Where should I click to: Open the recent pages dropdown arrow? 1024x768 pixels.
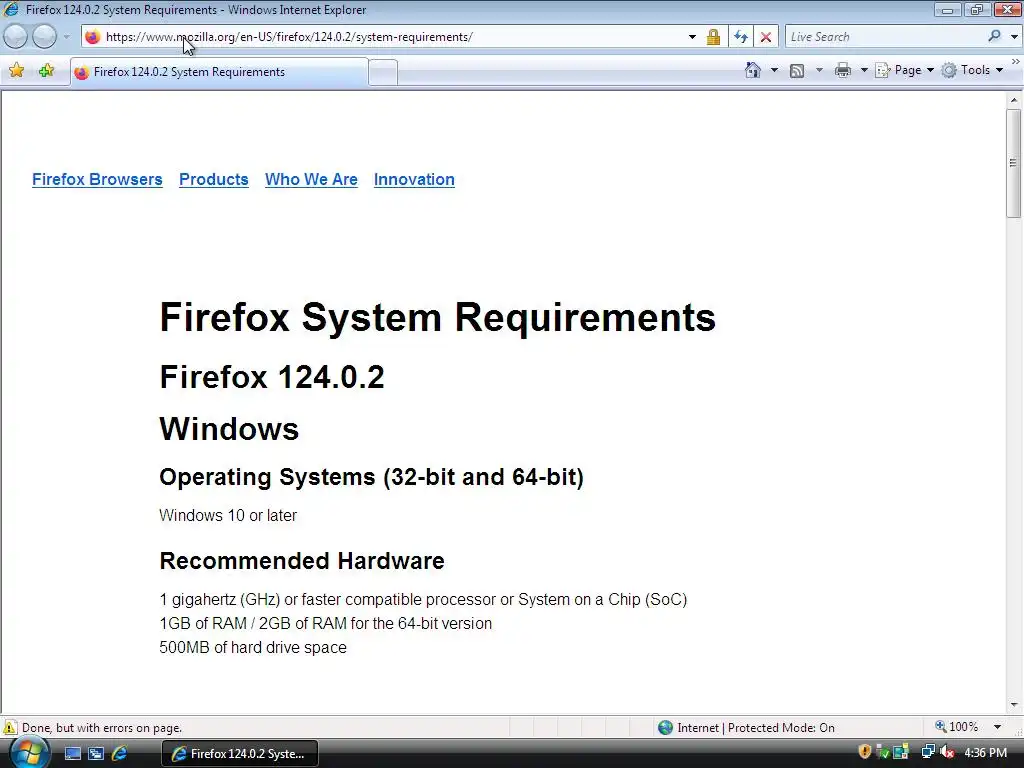point(66,37)
